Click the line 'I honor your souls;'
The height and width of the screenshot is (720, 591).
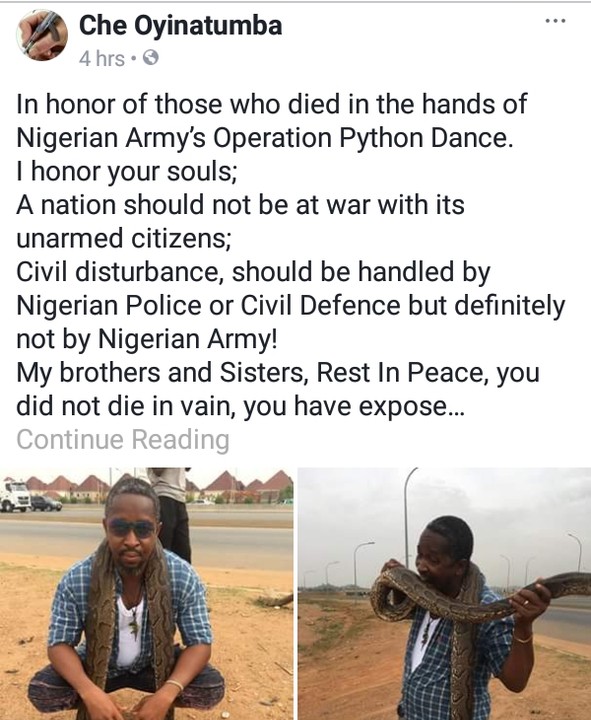[x=127, y=172]
